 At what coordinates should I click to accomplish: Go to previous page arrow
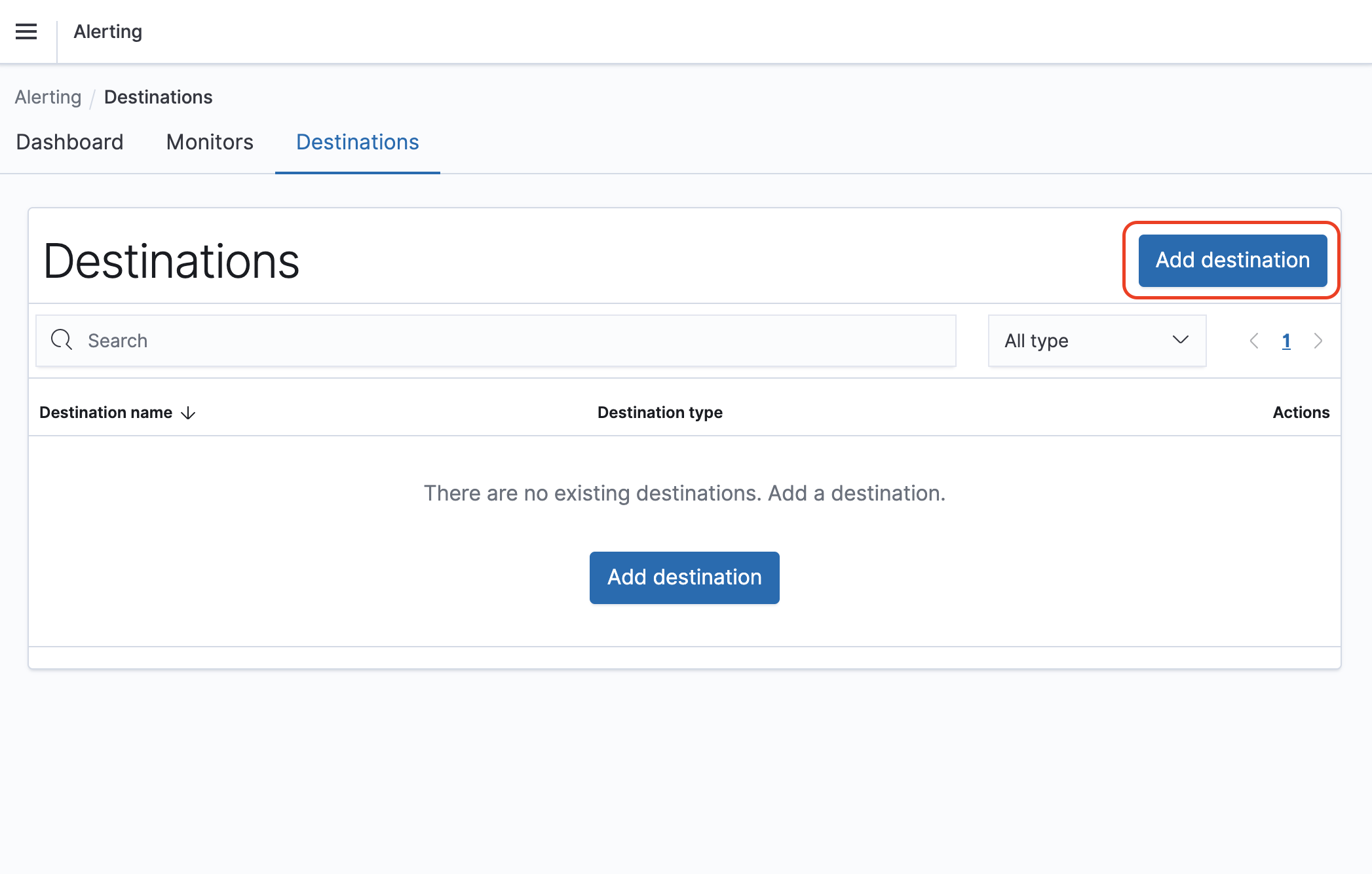pos(1254,341)
